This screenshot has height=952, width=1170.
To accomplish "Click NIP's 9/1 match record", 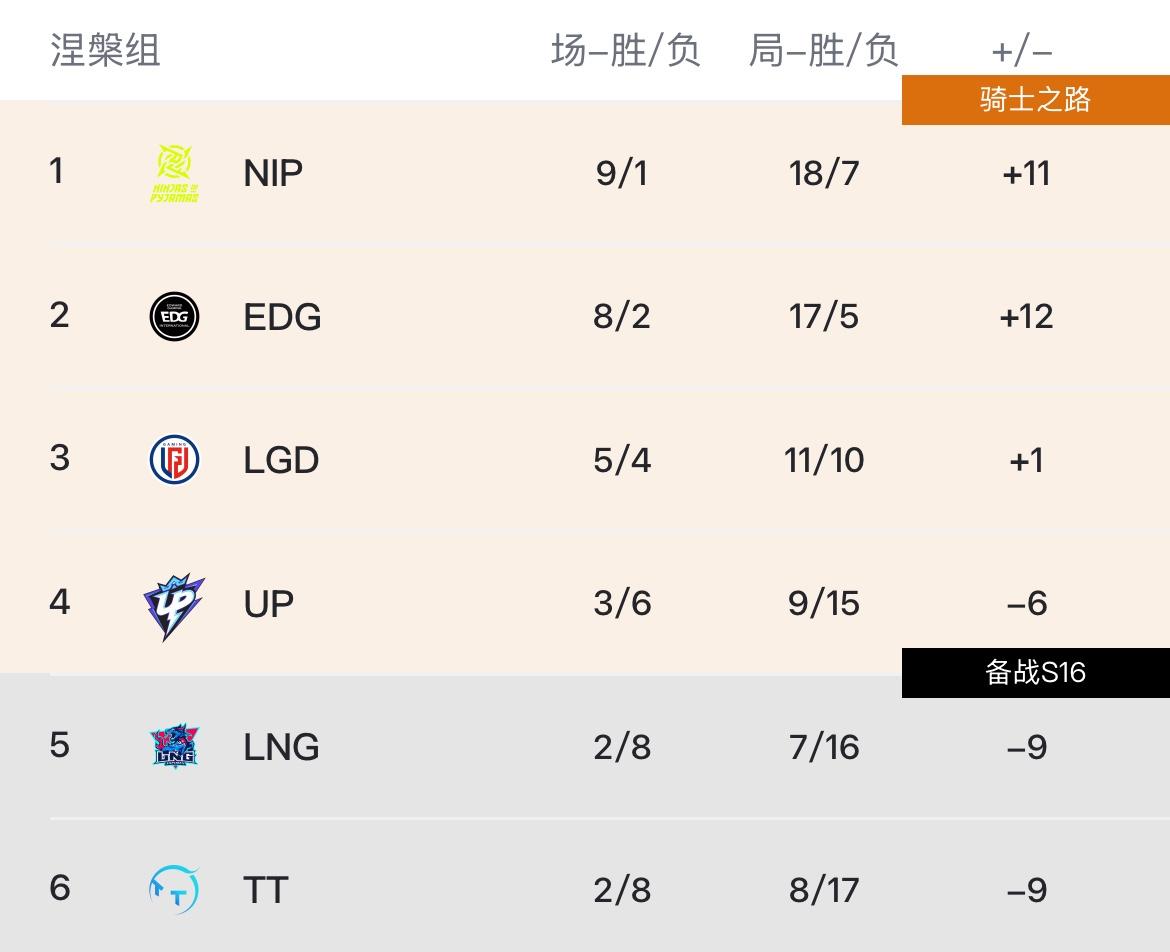I will pos(622,174).
